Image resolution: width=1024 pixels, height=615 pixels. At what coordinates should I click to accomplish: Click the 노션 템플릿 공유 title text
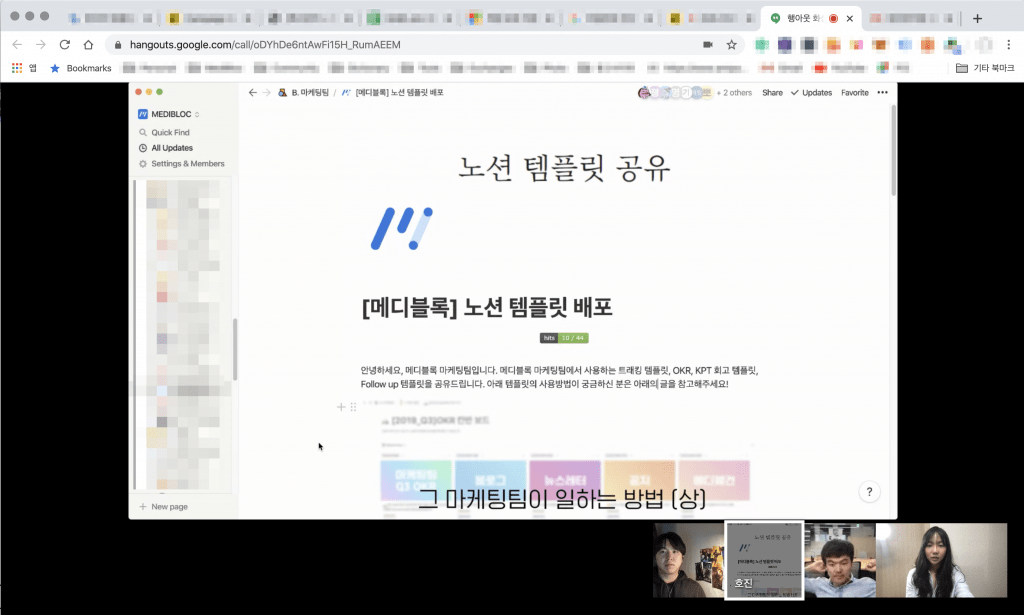click(x=564, y=168)
